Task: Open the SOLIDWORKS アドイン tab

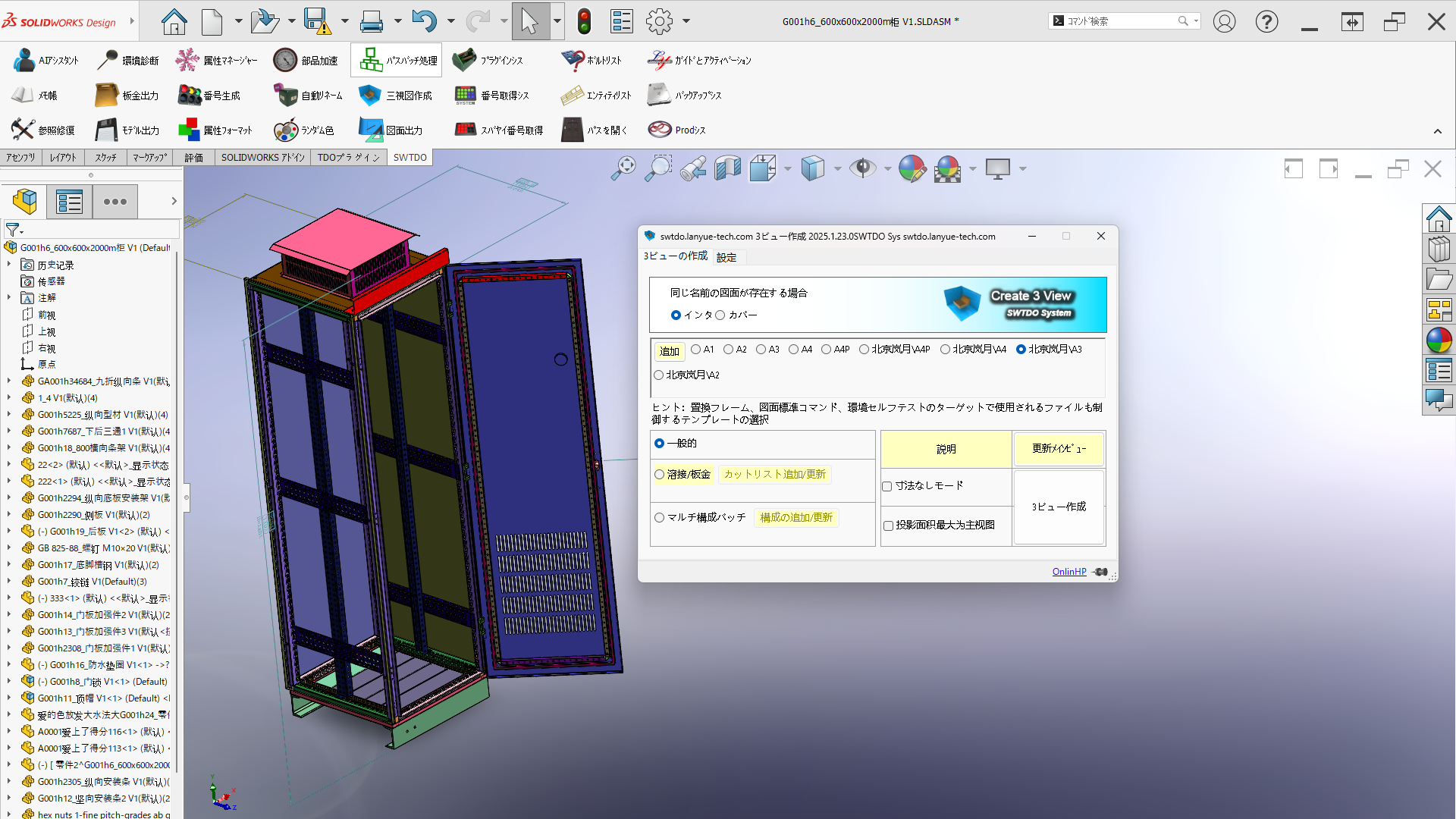Action: tap(262, 158)
